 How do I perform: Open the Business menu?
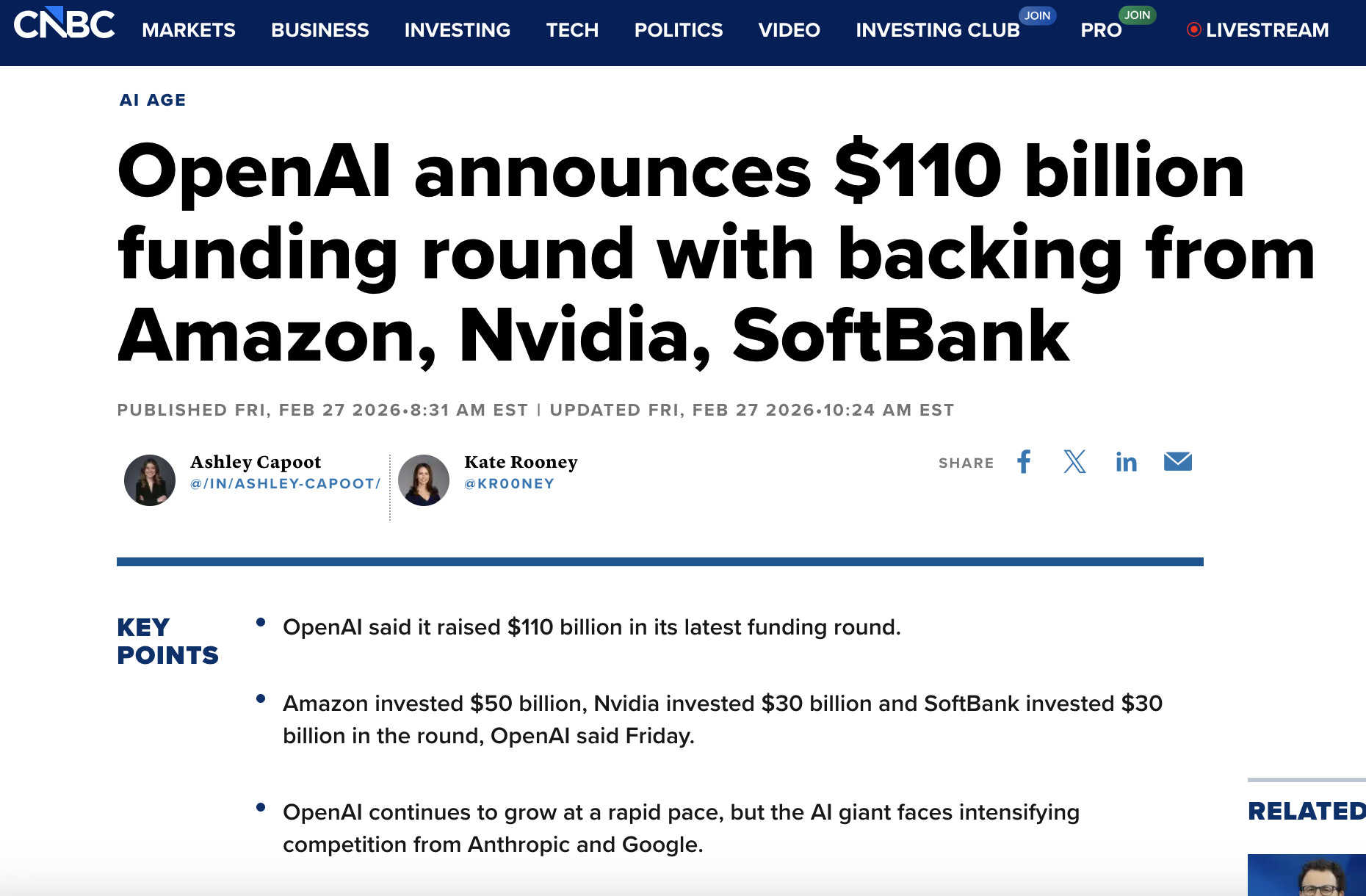click(319, 30)
